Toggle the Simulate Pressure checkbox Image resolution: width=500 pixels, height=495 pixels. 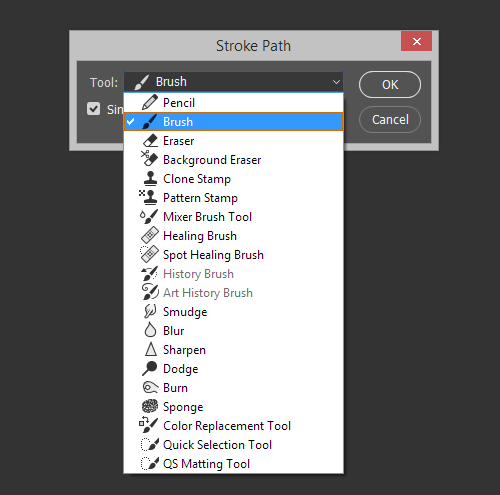(93, 109)
